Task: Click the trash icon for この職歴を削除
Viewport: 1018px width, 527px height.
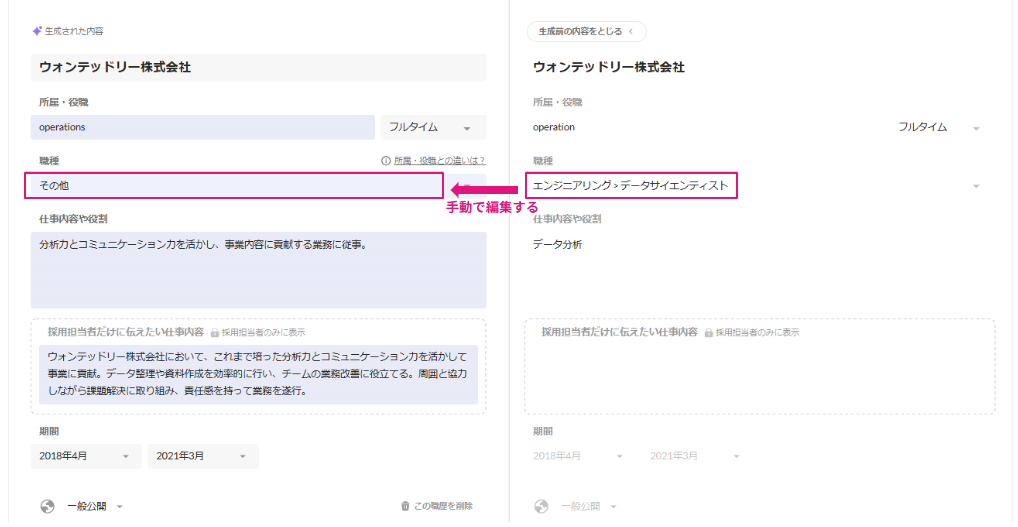Action: tap(405, 506)
